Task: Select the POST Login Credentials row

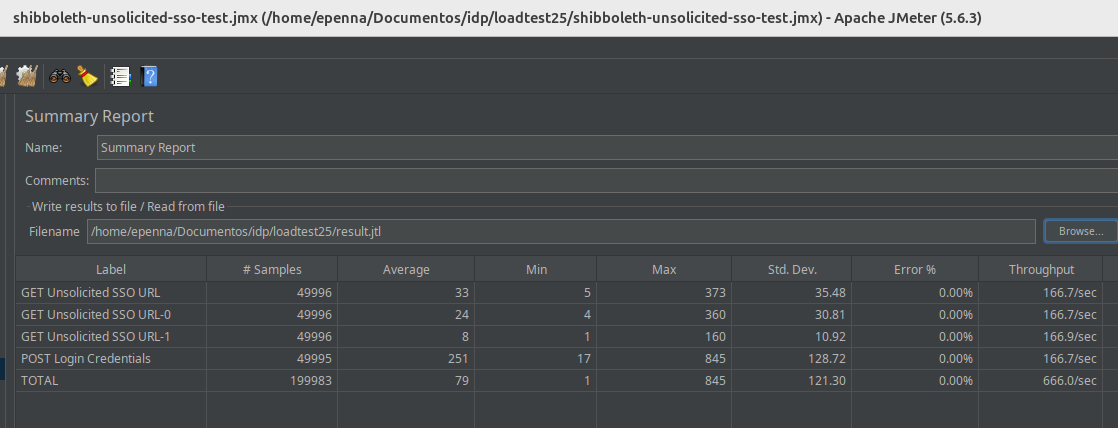Action: [x=111, y=359]
